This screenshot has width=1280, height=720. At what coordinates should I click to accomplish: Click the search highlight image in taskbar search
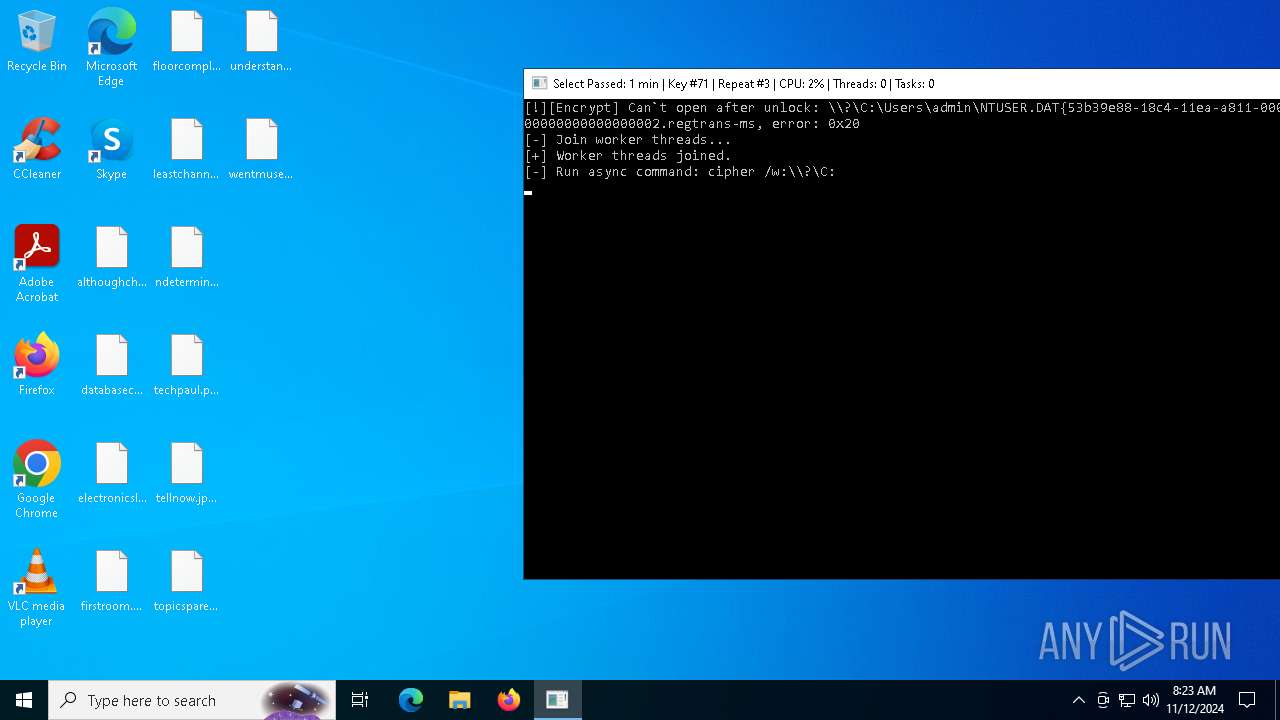(x=297, y=700)
